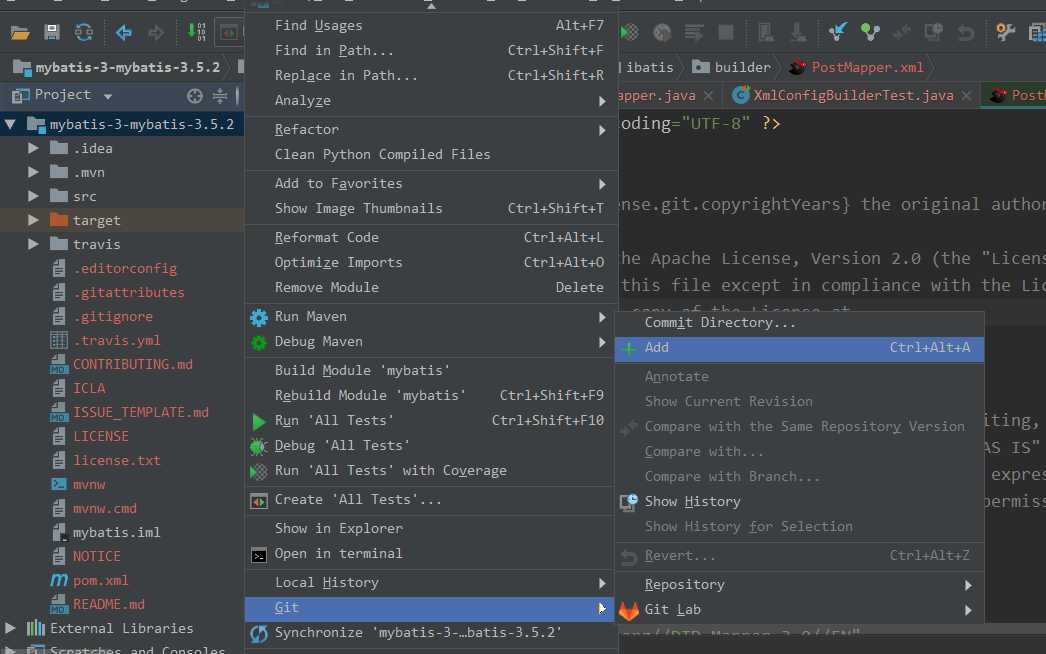Choose Show in Explorer

click(x=431, y=529)
